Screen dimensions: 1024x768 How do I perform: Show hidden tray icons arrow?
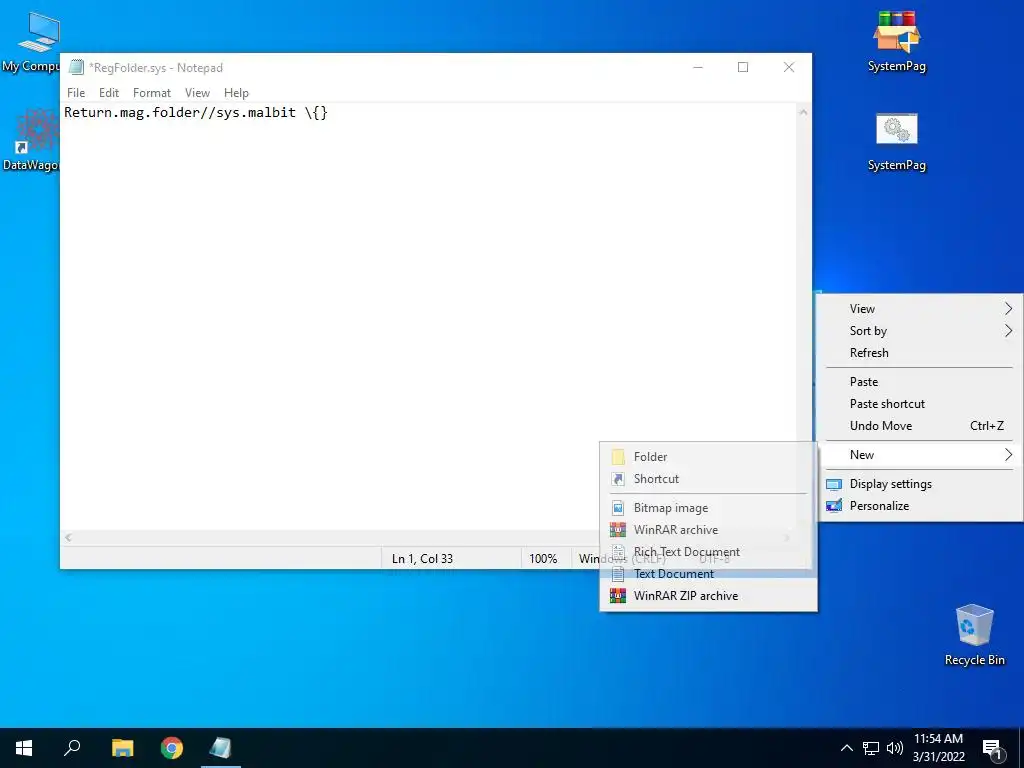(x=846, y=748)
